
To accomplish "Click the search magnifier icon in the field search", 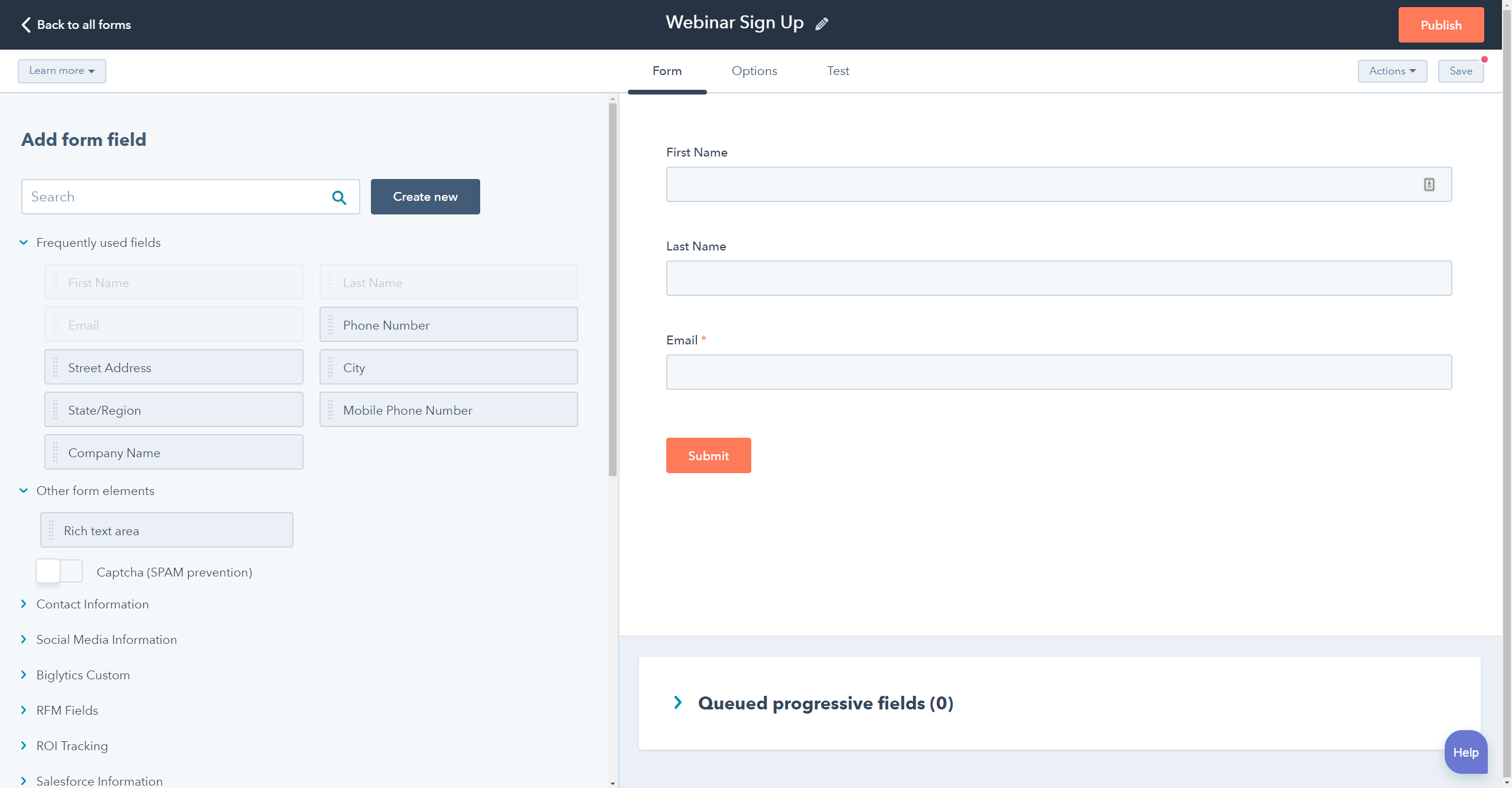I will [x=339, y=197].
